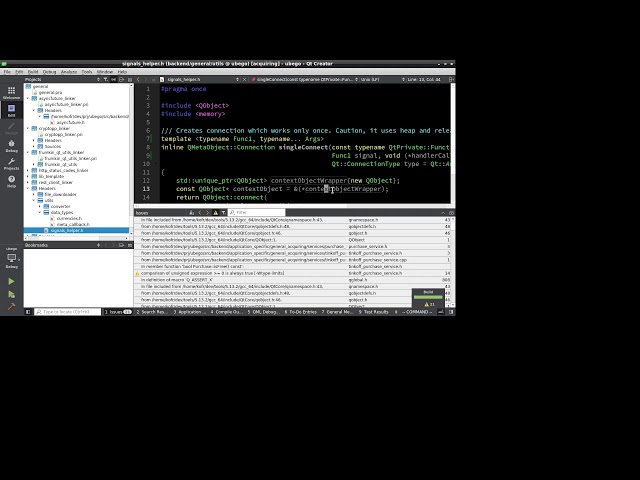Toggle the right sidebar visibility button

pyautogui.click(x=451, y=312)
